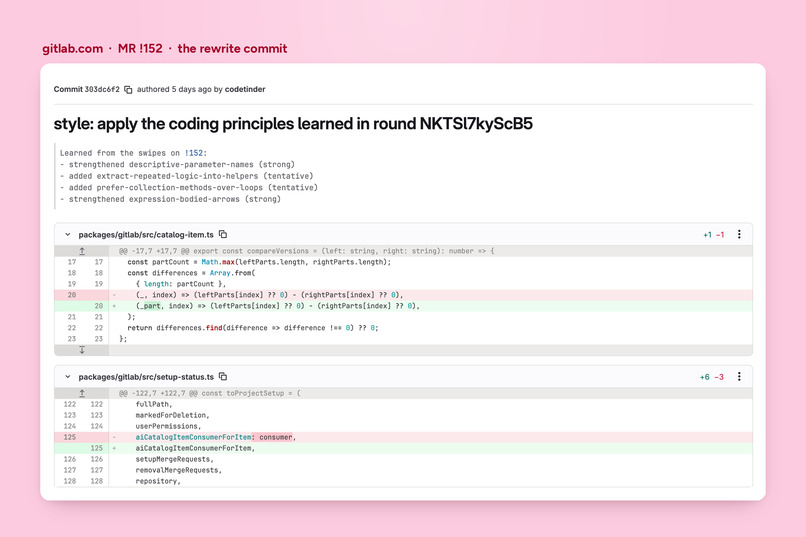The width and height of the screenshot is (806, 537).
Task: Click the 'fullPath,' code line
Action: click(154, 404)
